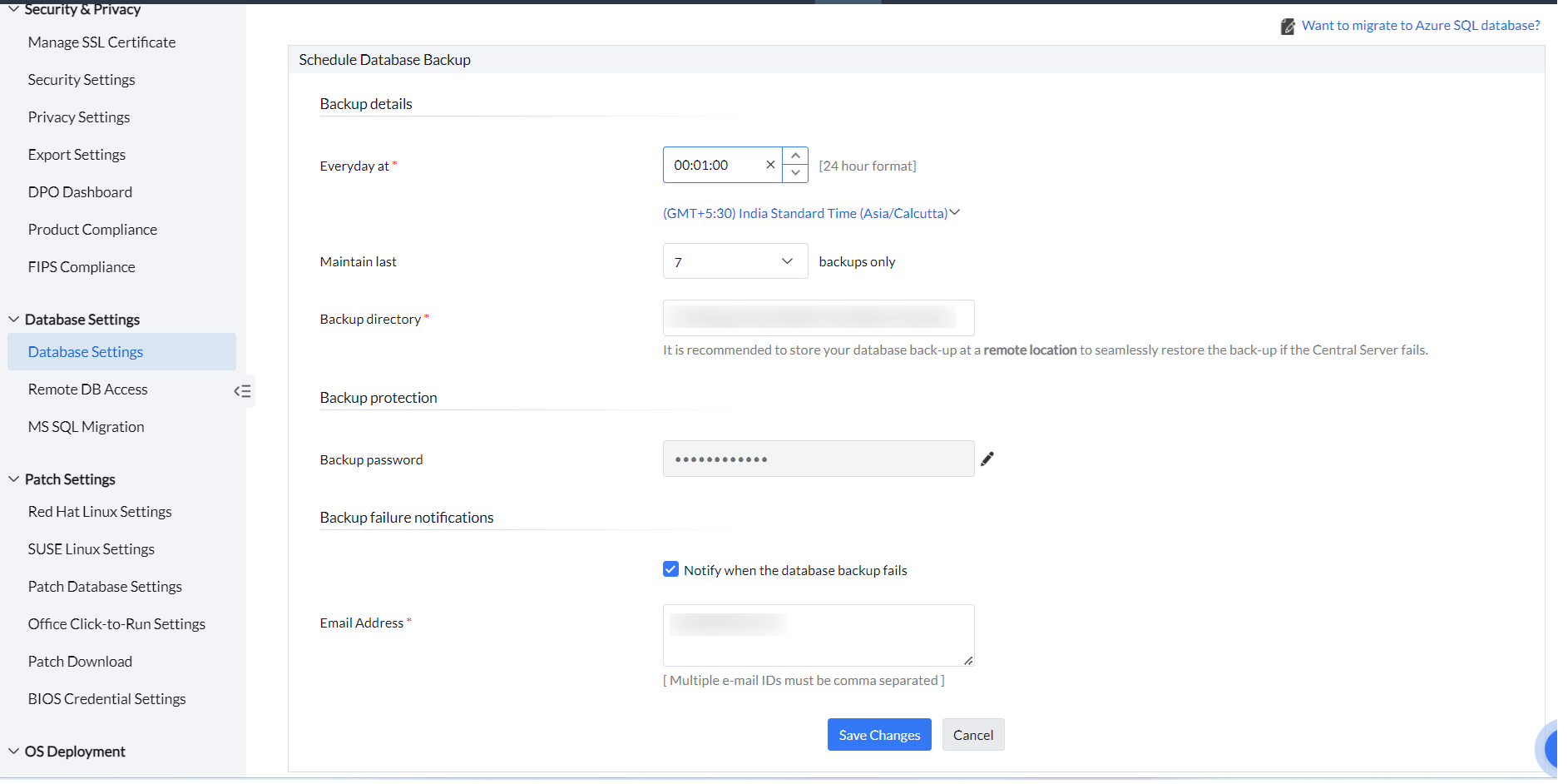Cancel the backup schedule changes
Viewport: 1568px width, 784px height.
pyautogui.click(x=972, y=735)
